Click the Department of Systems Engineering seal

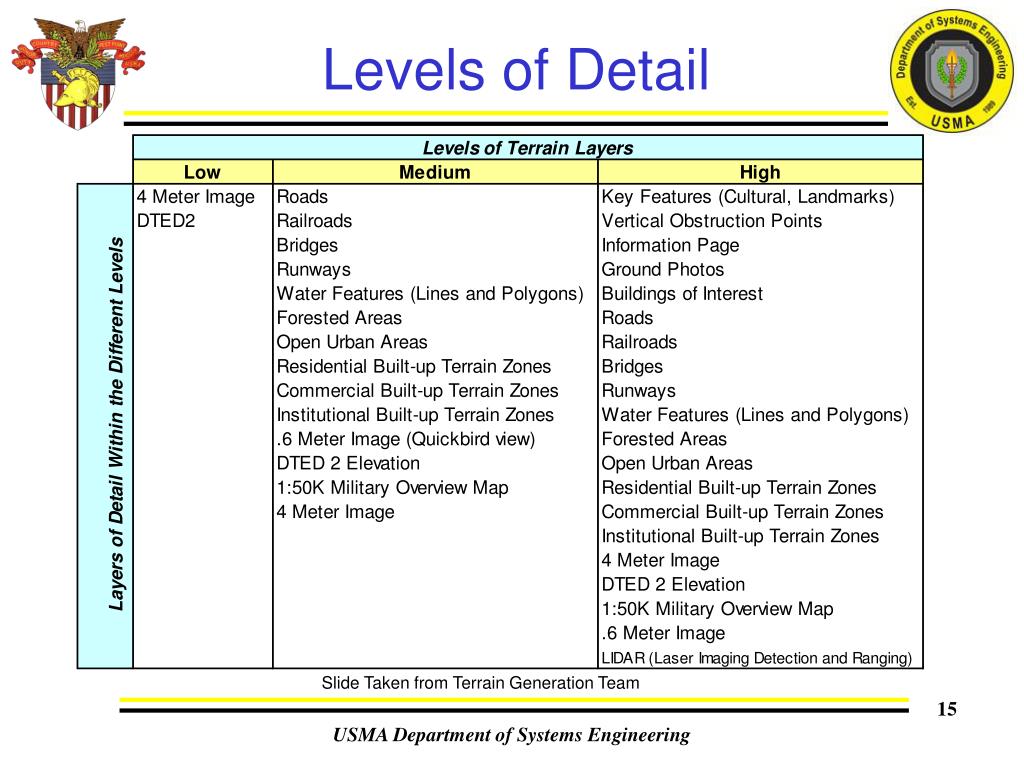952,71
